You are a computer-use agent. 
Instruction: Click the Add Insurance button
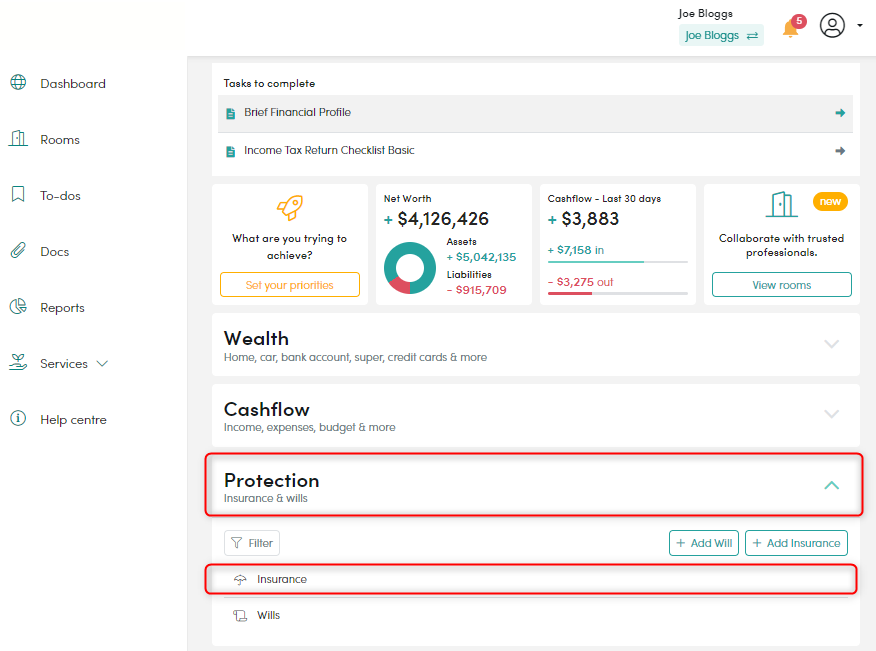coord(796,542)
